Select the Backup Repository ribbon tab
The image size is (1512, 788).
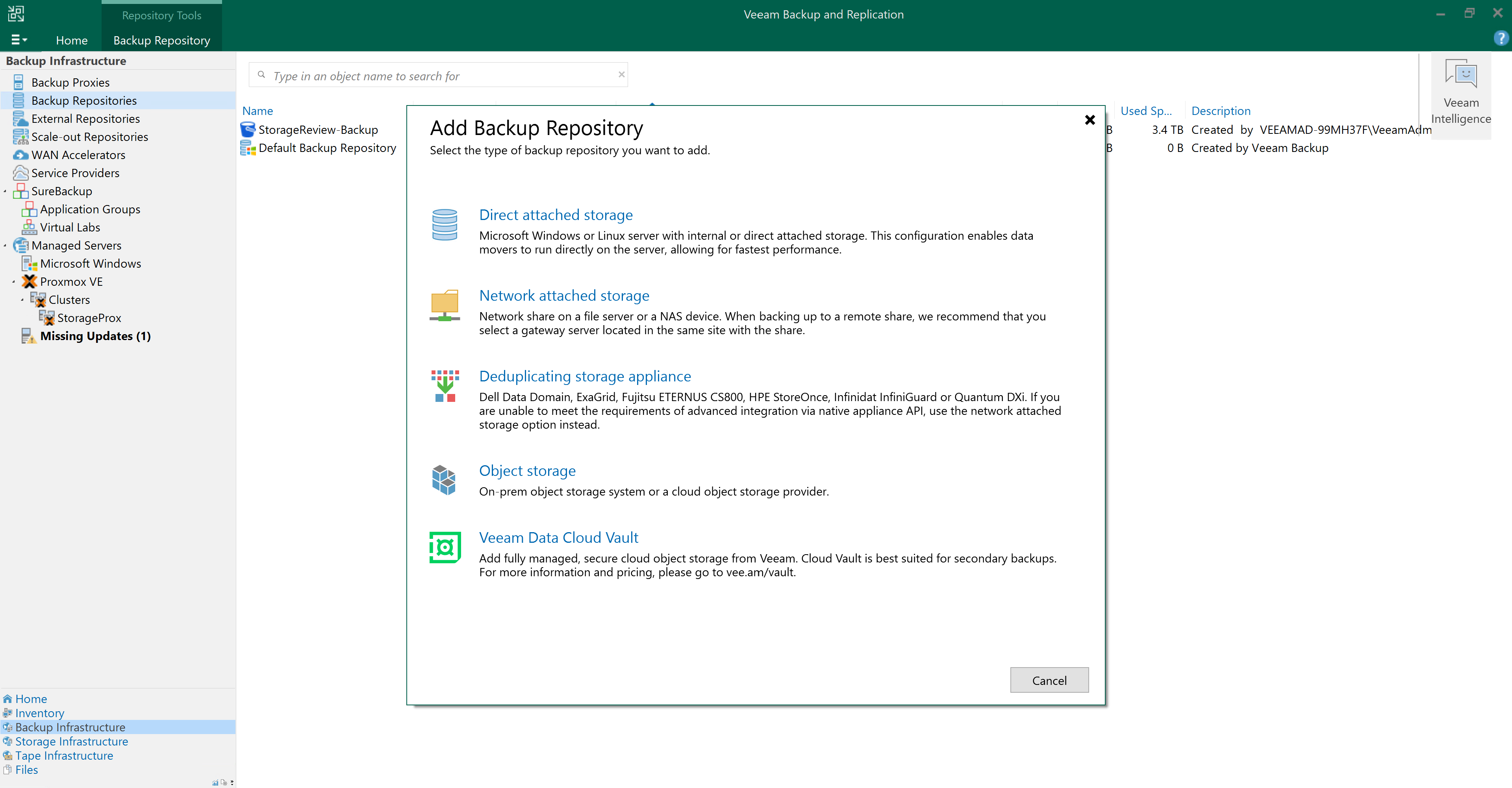click(x=161, y=40)
